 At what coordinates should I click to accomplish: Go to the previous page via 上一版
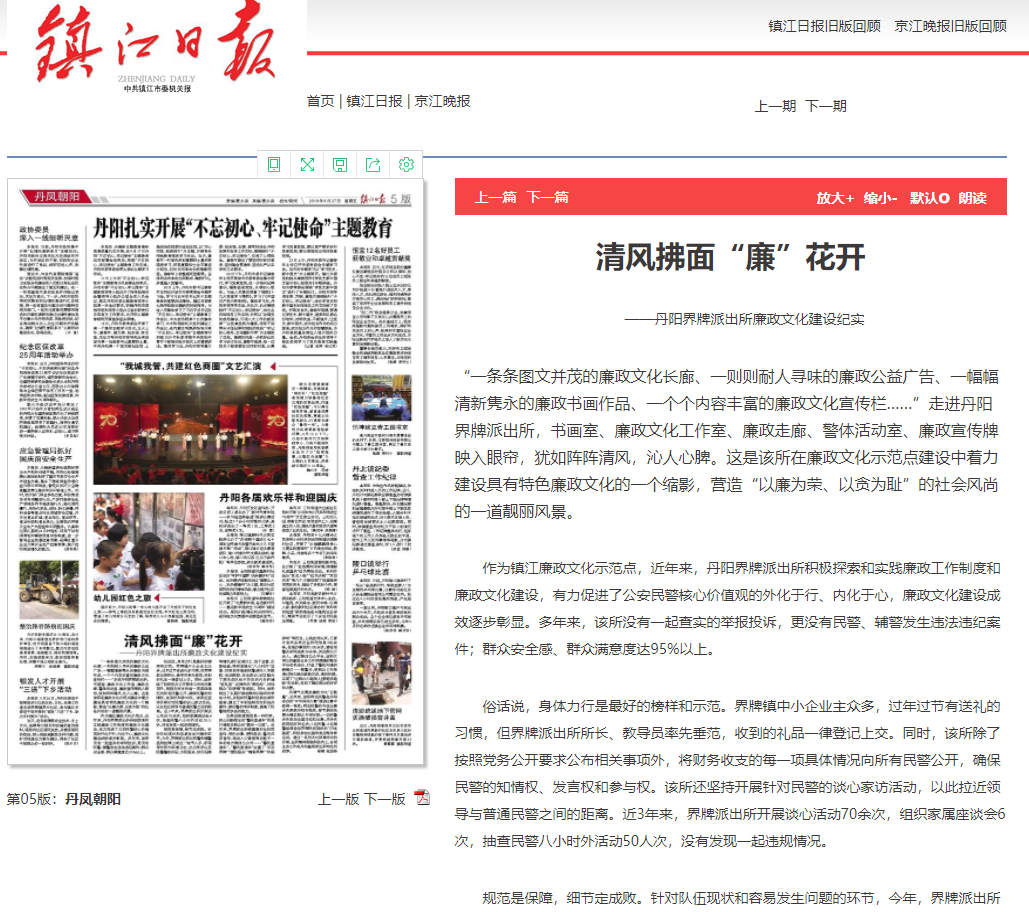tap(338, 799)
